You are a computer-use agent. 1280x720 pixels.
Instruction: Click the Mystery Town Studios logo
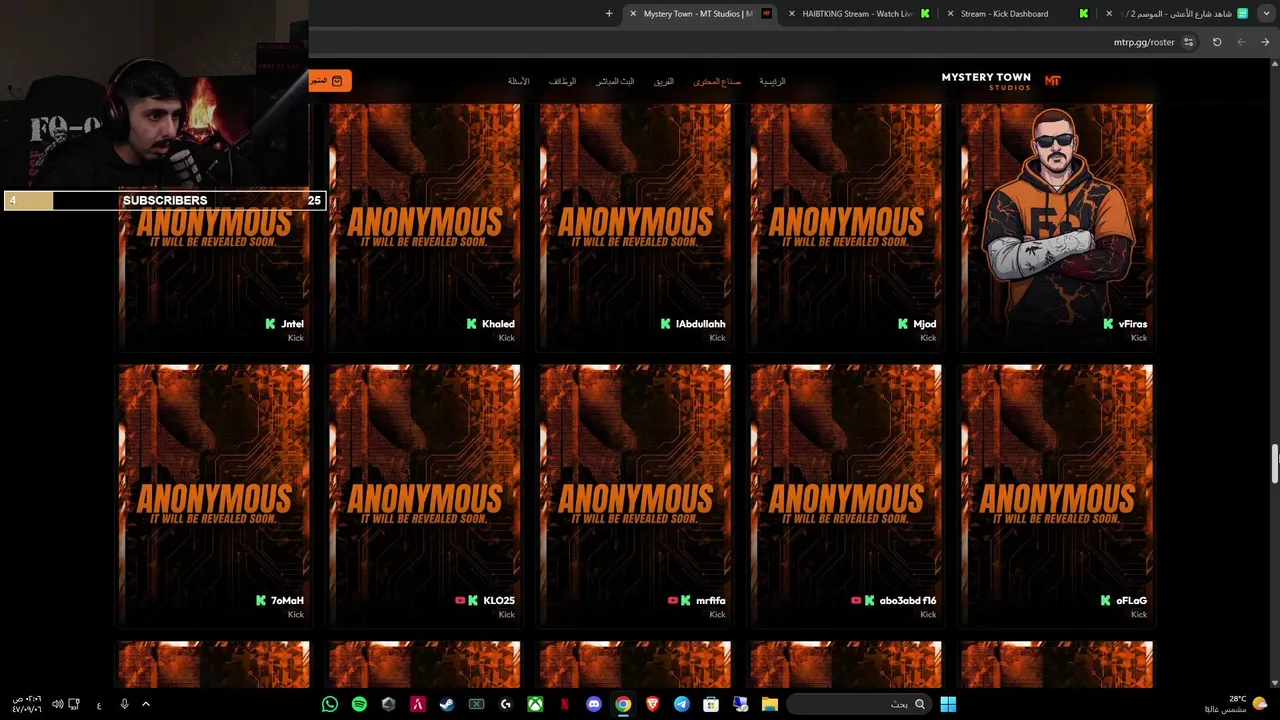pyautogui.click(x=1001, y=81)
